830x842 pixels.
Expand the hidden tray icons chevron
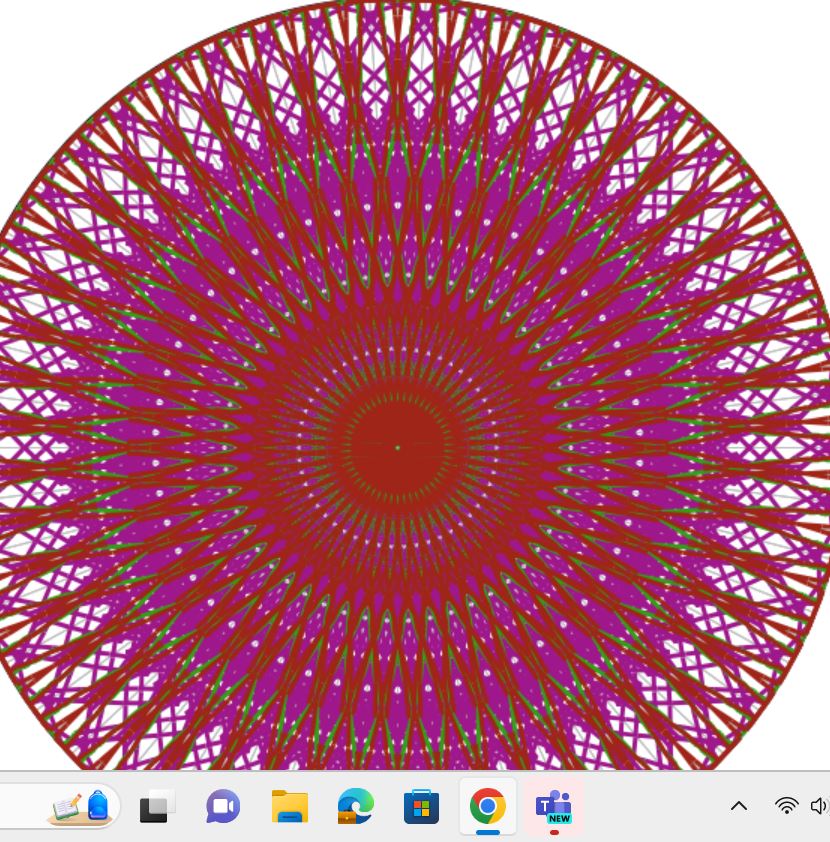coord(739,806)
